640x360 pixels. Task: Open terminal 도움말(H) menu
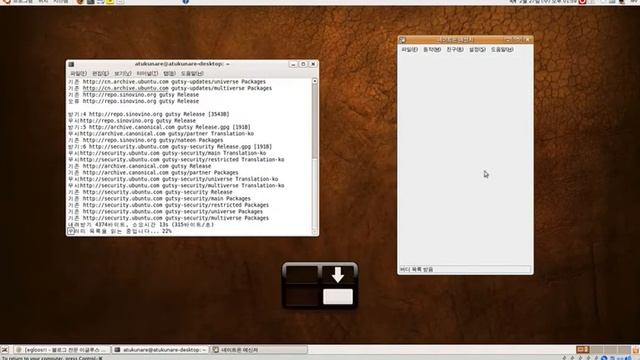click(x=192, y=73)
